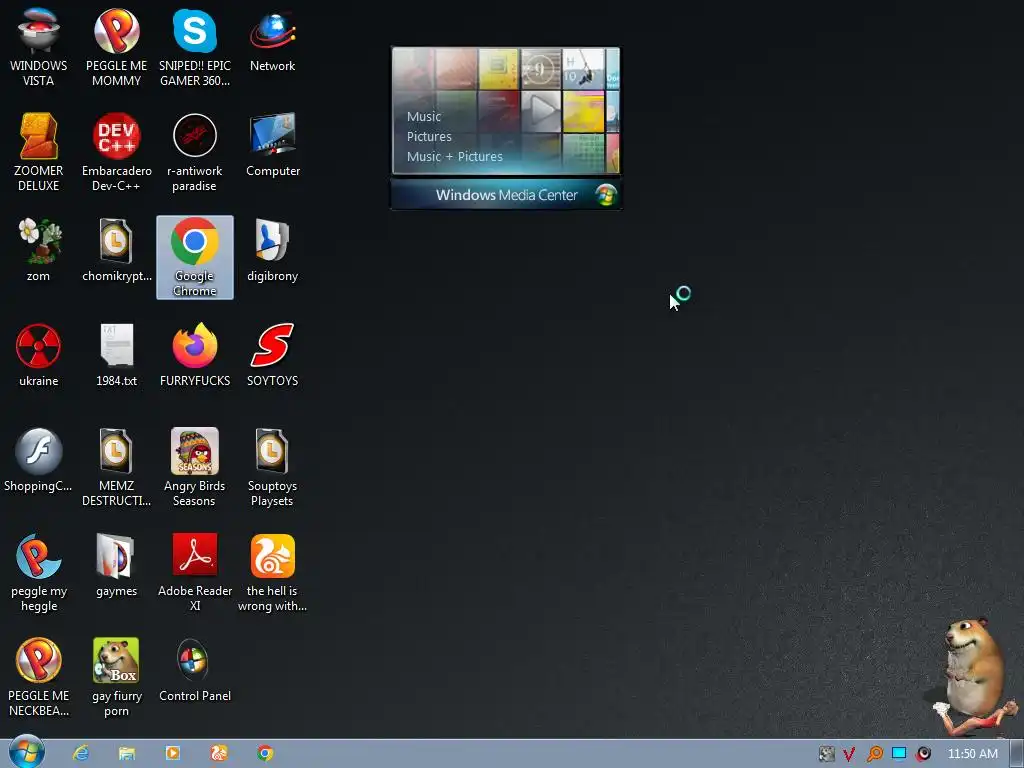Click the Chrome taskbar icon

click(265, 754)
